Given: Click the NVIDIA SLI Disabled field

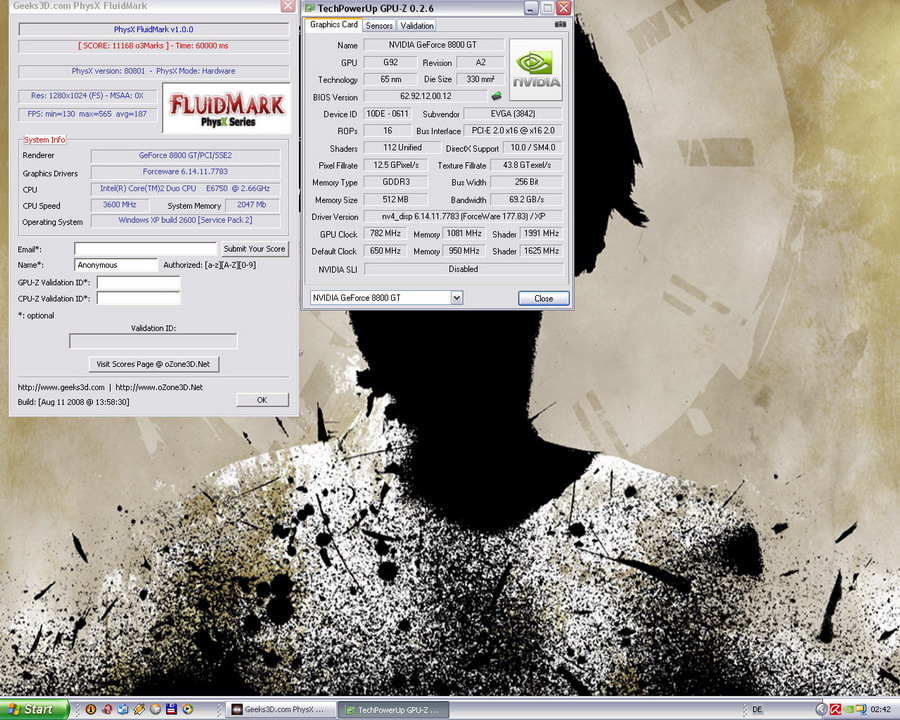Looking at the screenshot, I should point(463,269).
